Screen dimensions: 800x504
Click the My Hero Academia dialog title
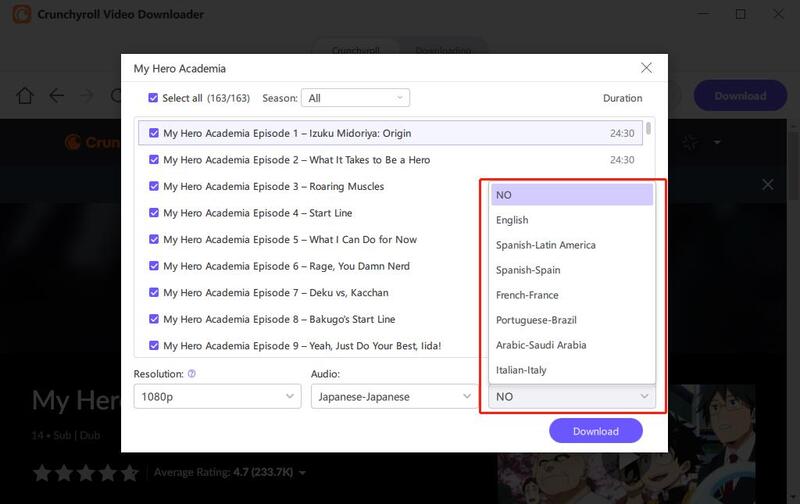180,68
